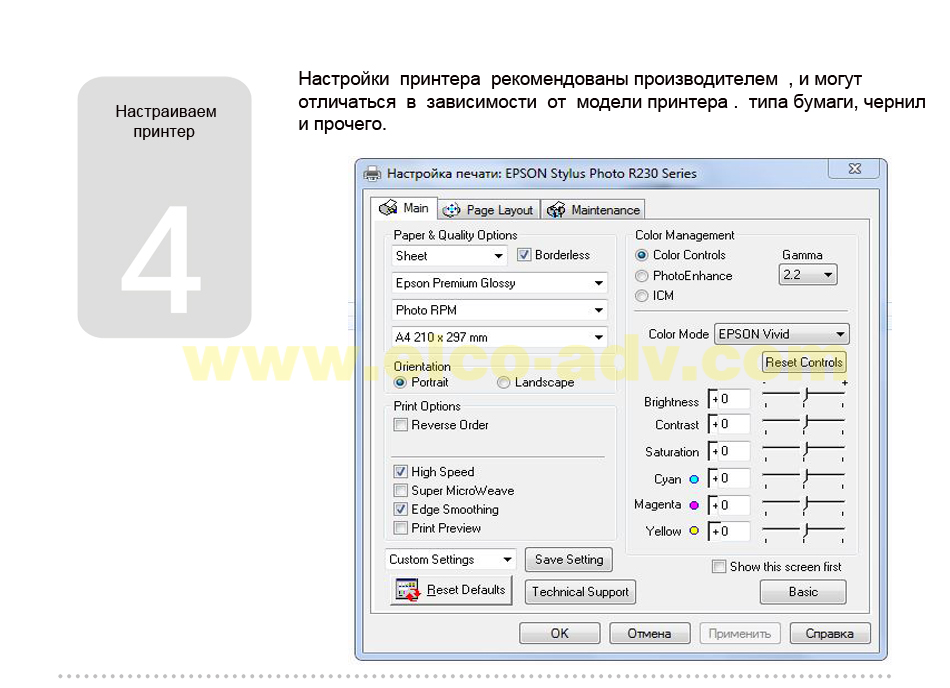Toggle the Edge Smoothing checkbox
Screen dimensions: 950x688
[x=400, y=509]
